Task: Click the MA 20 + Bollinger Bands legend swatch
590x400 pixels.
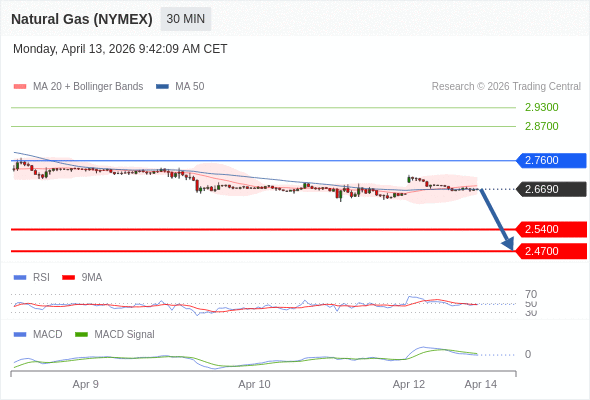Action: click(x=20, y=87)
